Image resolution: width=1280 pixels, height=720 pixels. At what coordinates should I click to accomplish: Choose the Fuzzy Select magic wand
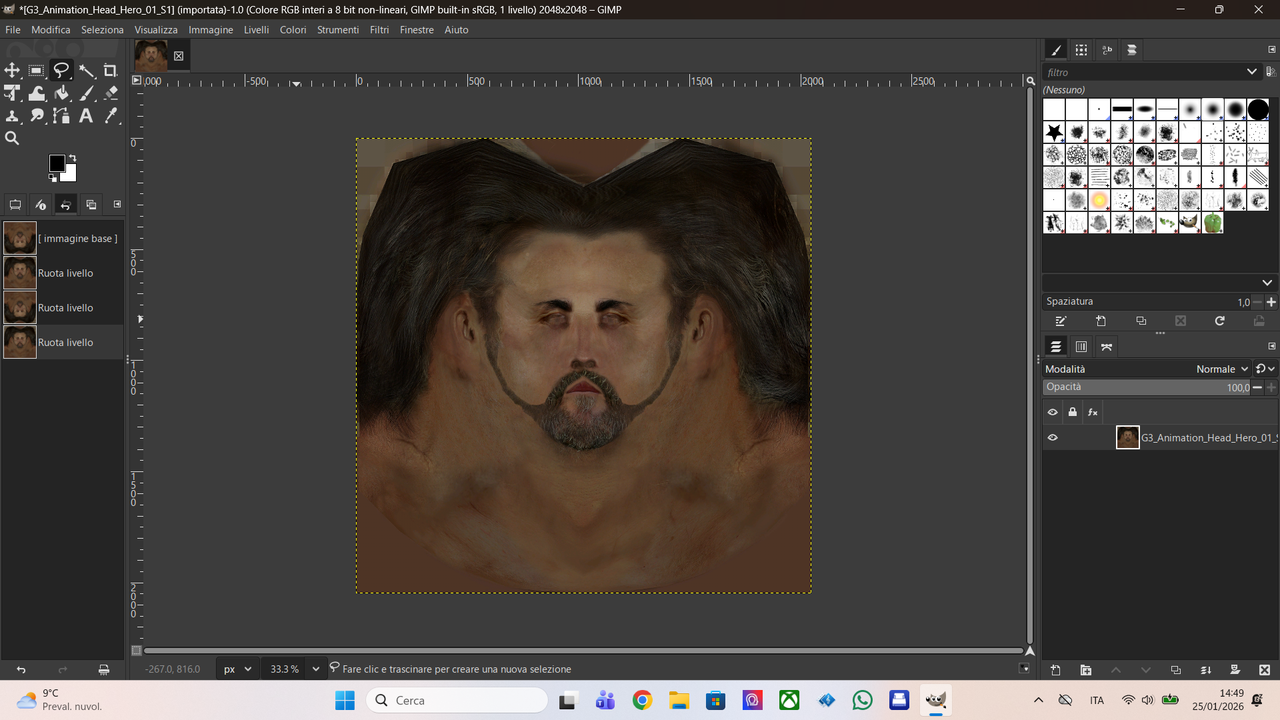[86, 70]
